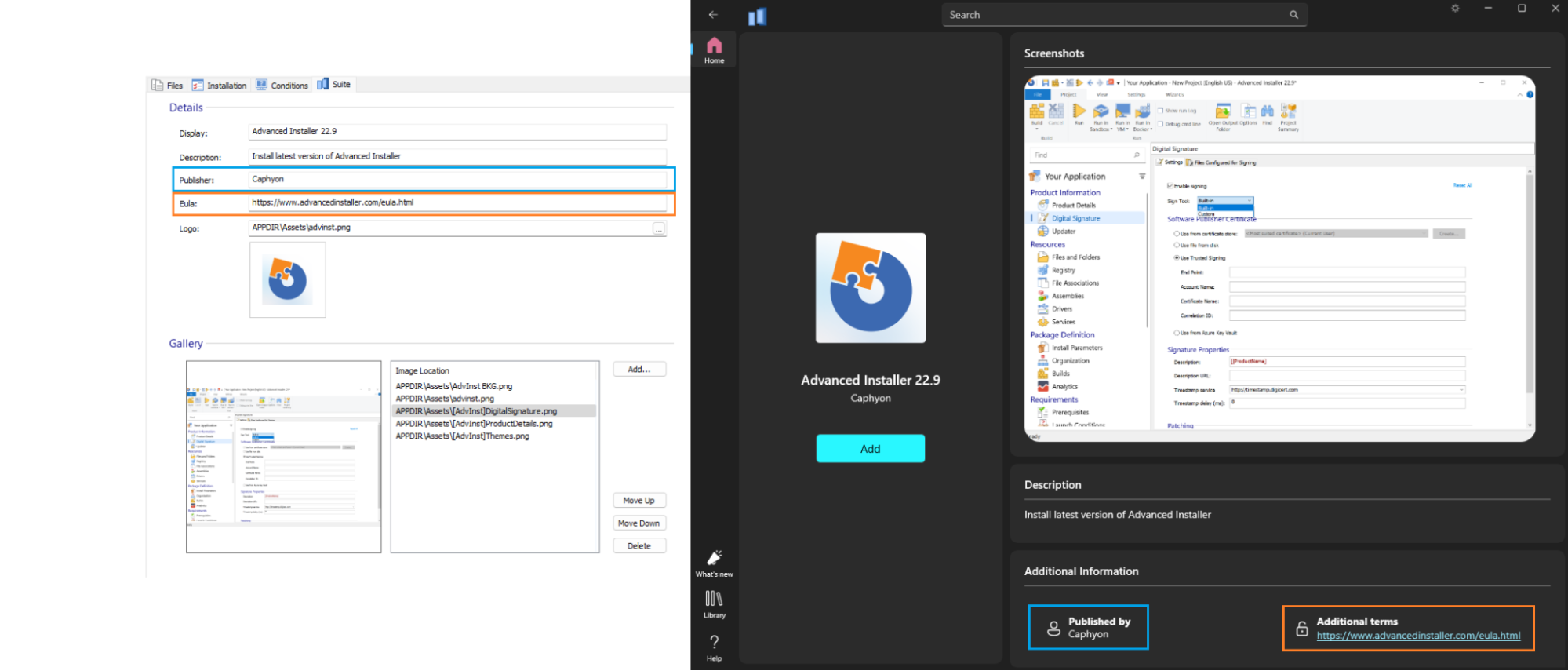Click the Description field in the Details section
Screen dimensions: 1568x671
(457, 157)
